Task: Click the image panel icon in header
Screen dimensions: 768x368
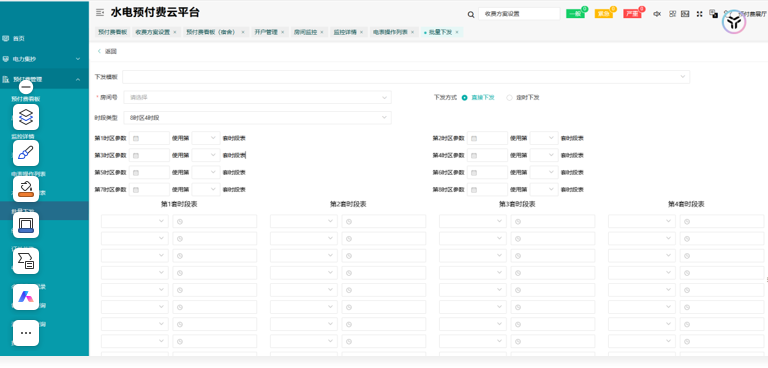Action: click(x=685, y=14)
